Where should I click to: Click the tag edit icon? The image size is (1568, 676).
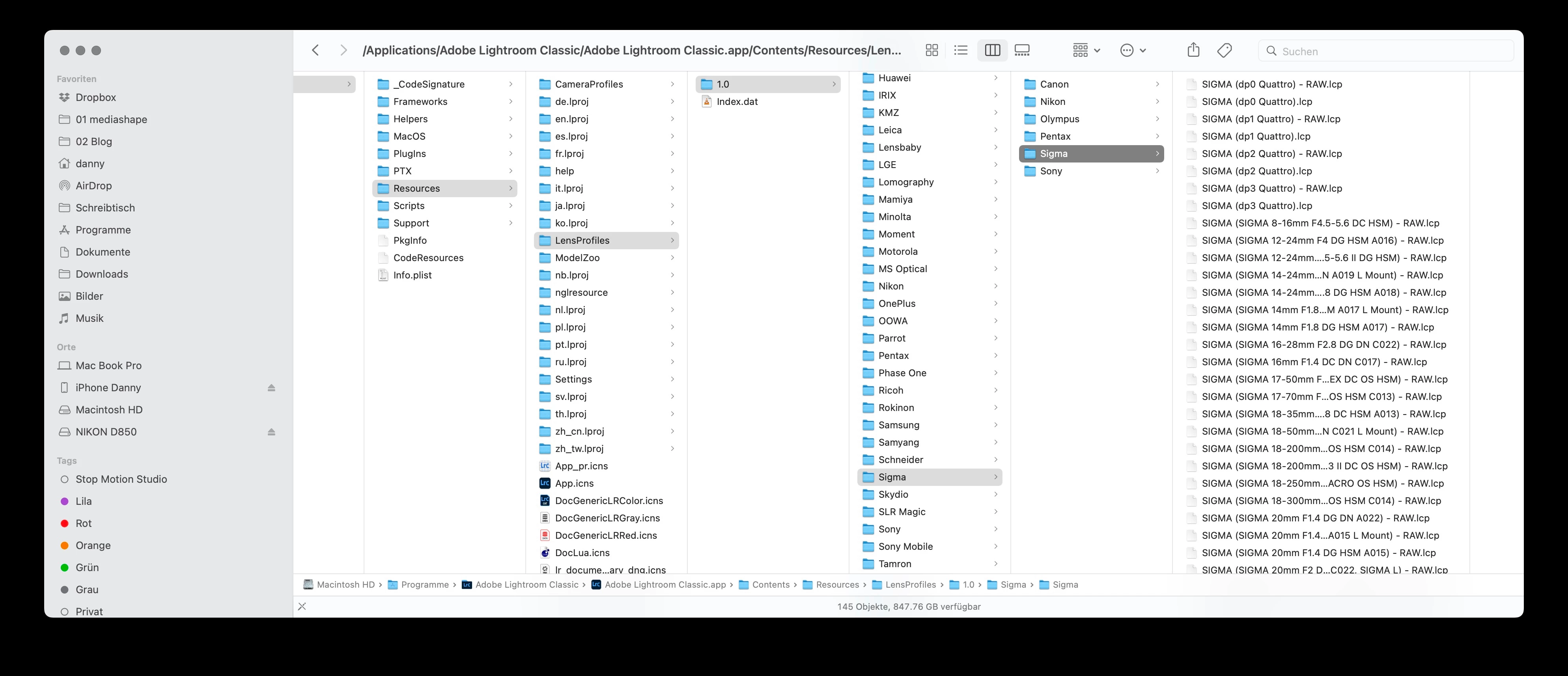click(1225, 50)
